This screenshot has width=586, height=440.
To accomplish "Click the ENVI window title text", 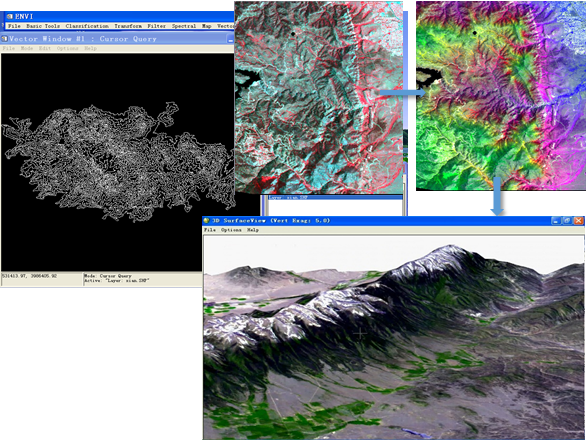I will [24, 16].
